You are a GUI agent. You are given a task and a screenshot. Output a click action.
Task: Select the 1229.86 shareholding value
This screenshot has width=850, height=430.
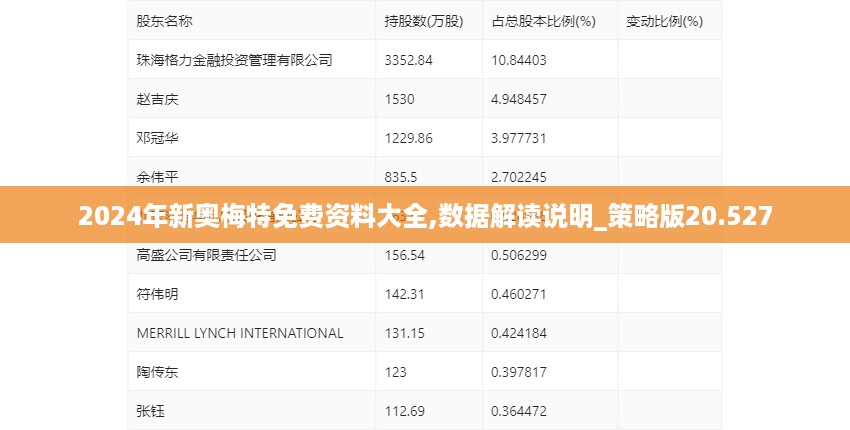tap(409, 138)
